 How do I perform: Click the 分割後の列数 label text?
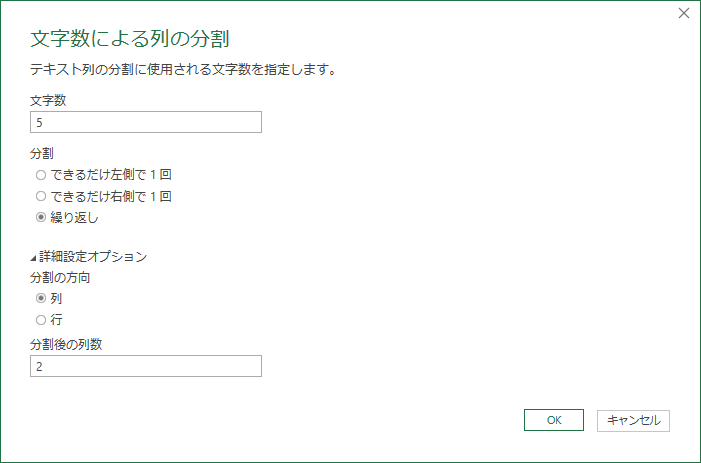67,345
